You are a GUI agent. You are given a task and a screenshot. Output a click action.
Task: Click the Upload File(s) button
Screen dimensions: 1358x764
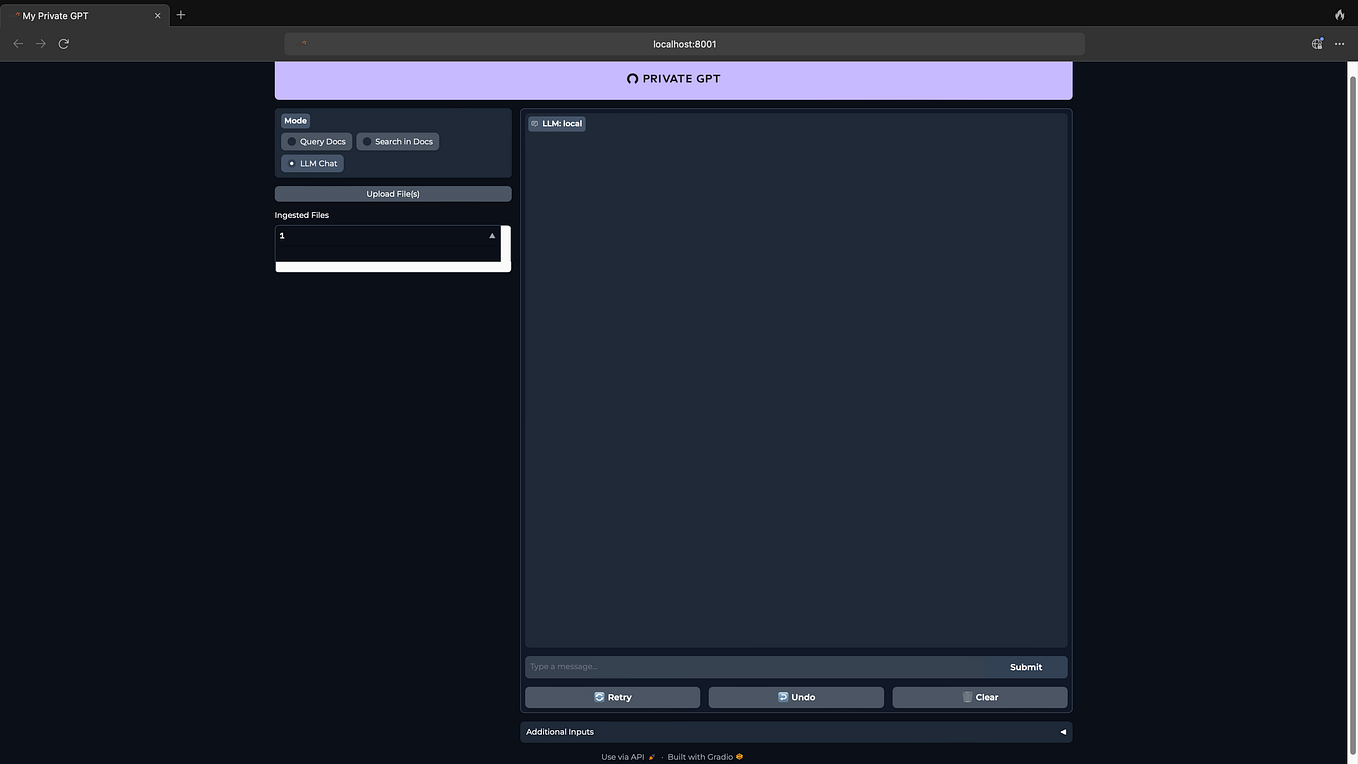click(392, 193)
